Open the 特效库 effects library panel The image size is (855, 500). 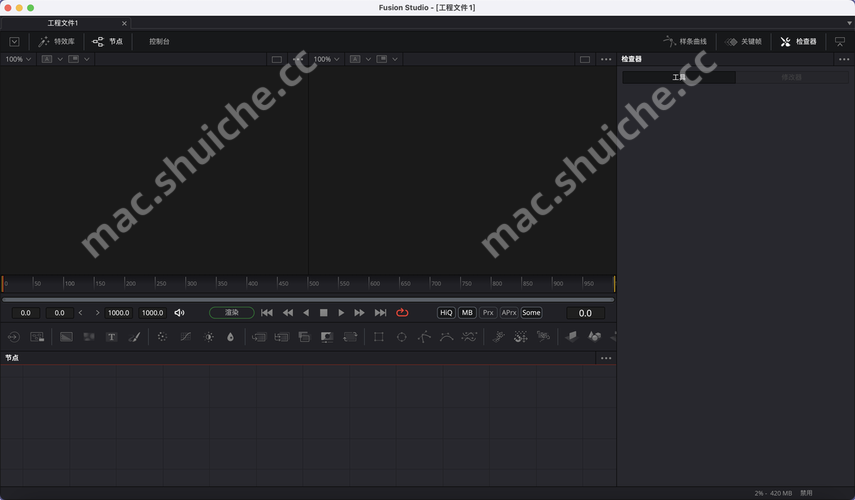[56, 42]
